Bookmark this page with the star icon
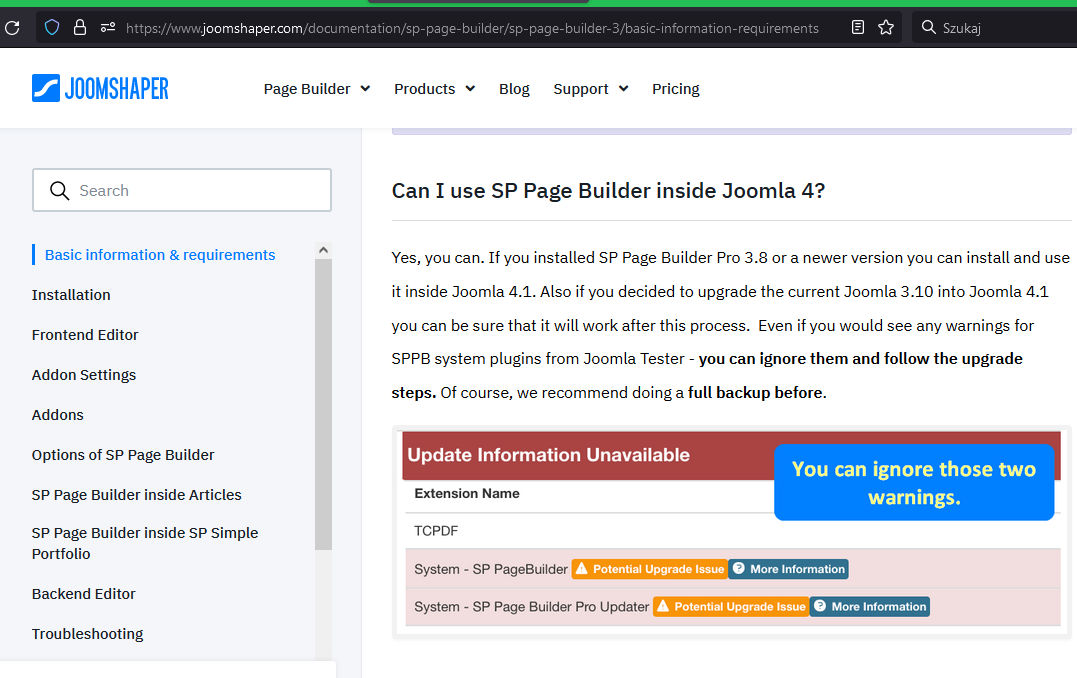 click(x=886, y=28)
